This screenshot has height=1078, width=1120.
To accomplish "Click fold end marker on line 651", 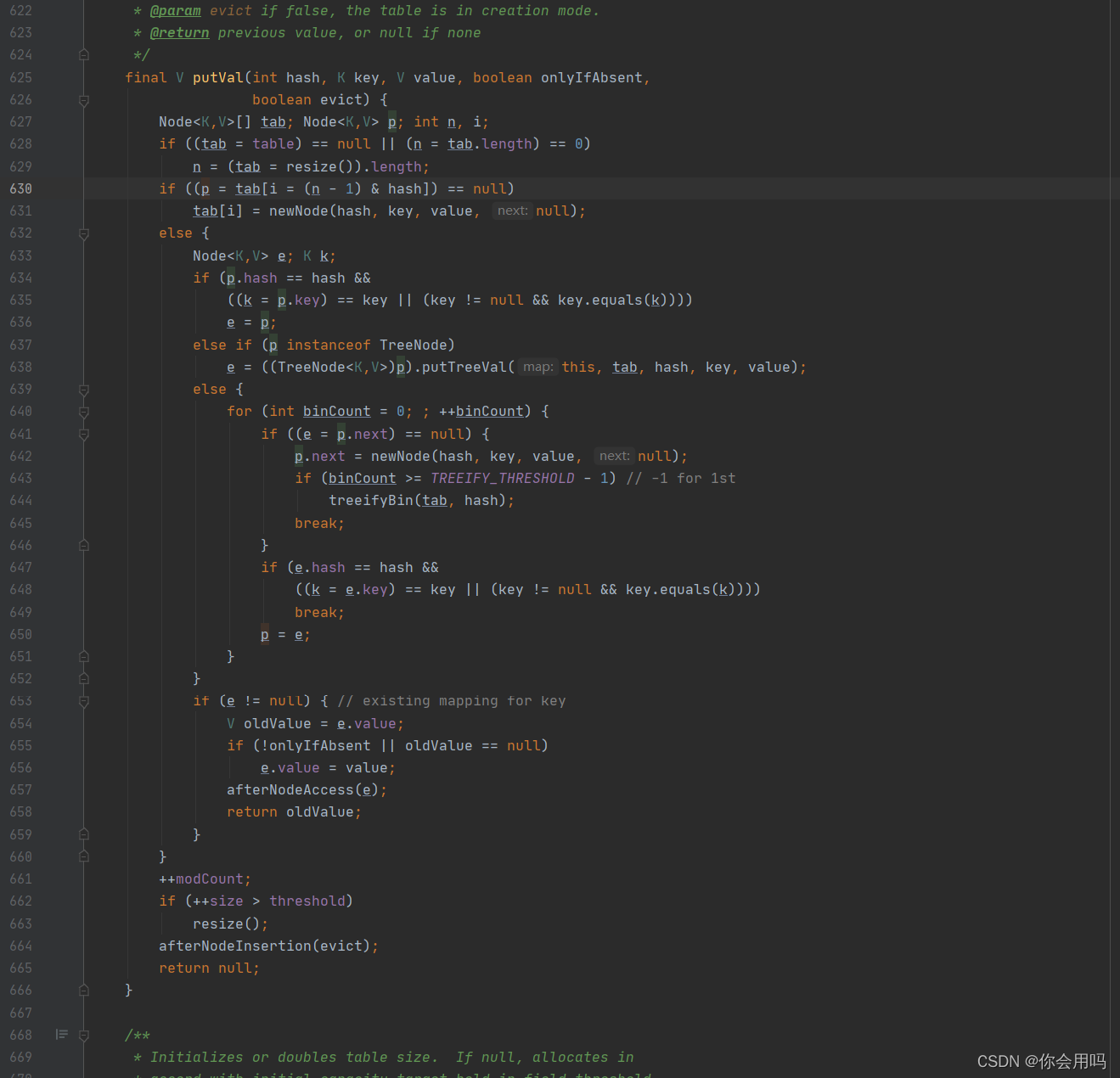I will click(x=84, y=656).
